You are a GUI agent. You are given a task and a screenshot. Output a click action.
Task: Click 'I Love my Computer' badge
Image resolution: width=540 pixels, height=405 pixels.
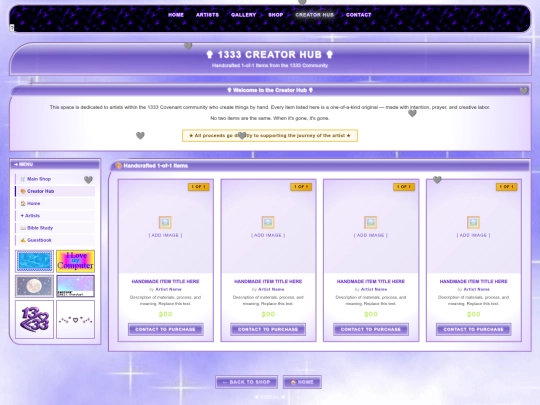click(75, 261)
